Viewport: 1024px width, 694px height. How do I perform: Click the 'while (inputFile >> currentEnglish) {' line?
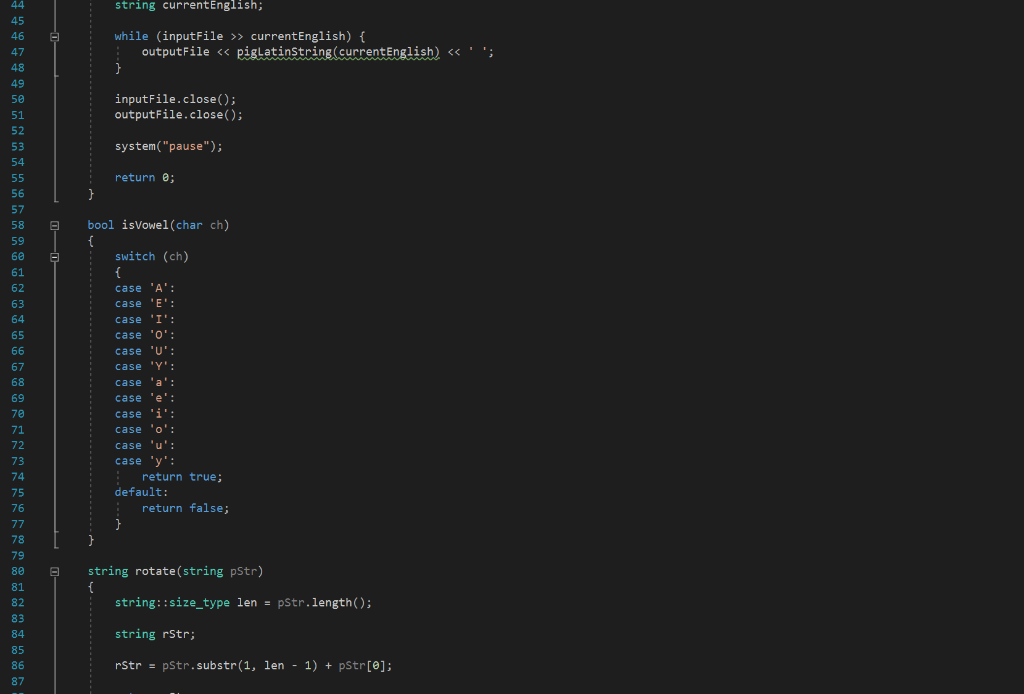240,37
